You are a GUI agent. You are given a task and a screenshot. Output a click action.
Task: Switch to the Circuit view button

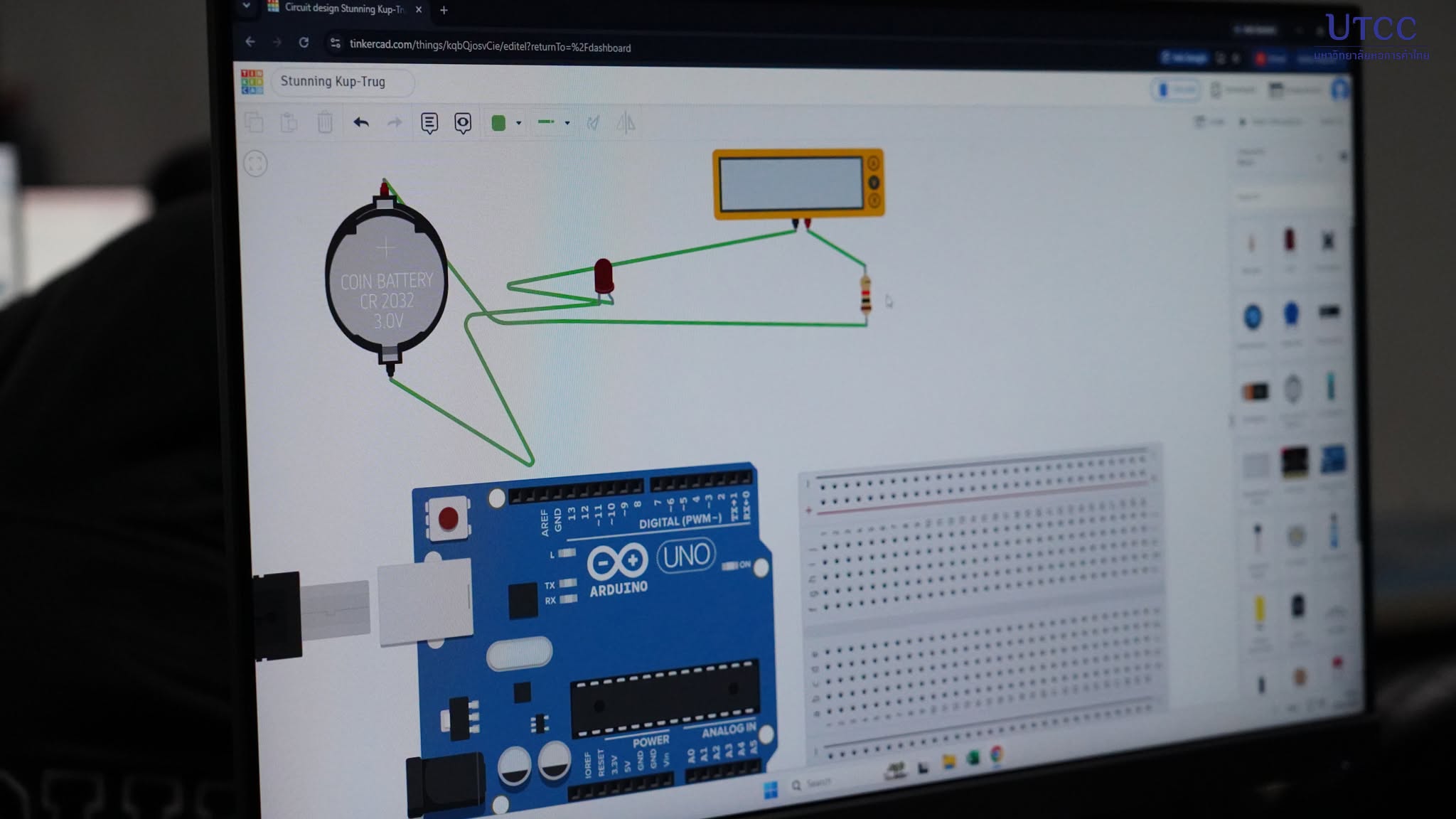[x=1177, y=90]
